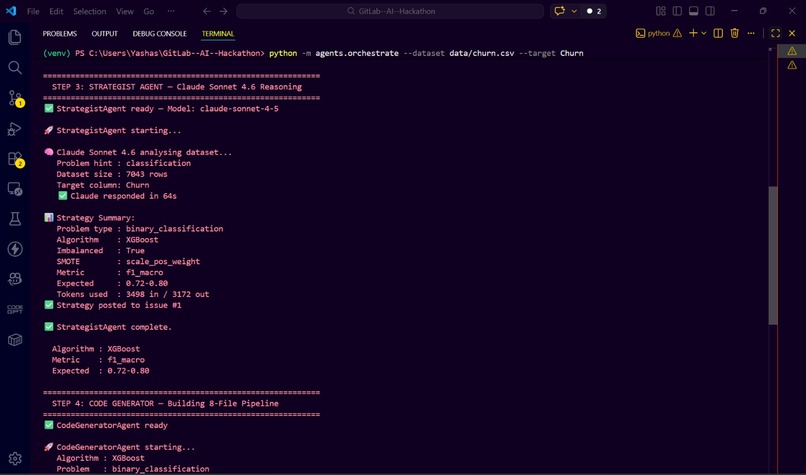Image resolution: width=806 pixels, height=475 pixels.
Task: Click 'Tokens used : 3498 in / 3172 out'
Action: click(x=133, y=294)
